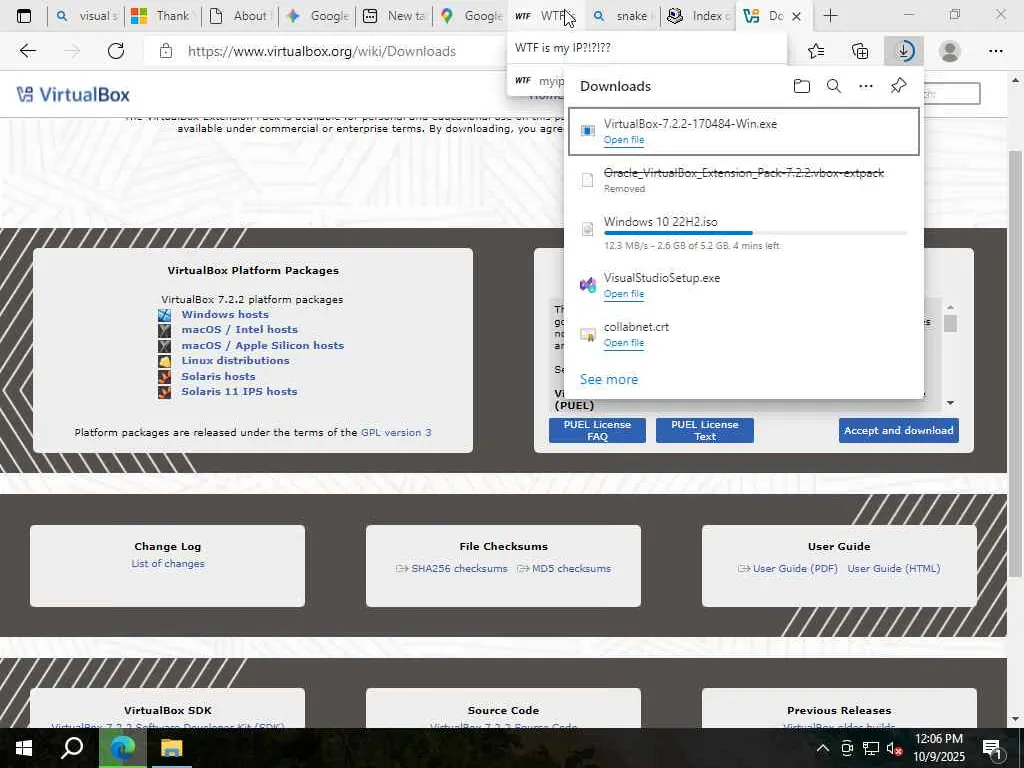Toggle the Downloads toolbar button
The height and width of the screenshot is (768, 1024).
click(x=904, y=51)
